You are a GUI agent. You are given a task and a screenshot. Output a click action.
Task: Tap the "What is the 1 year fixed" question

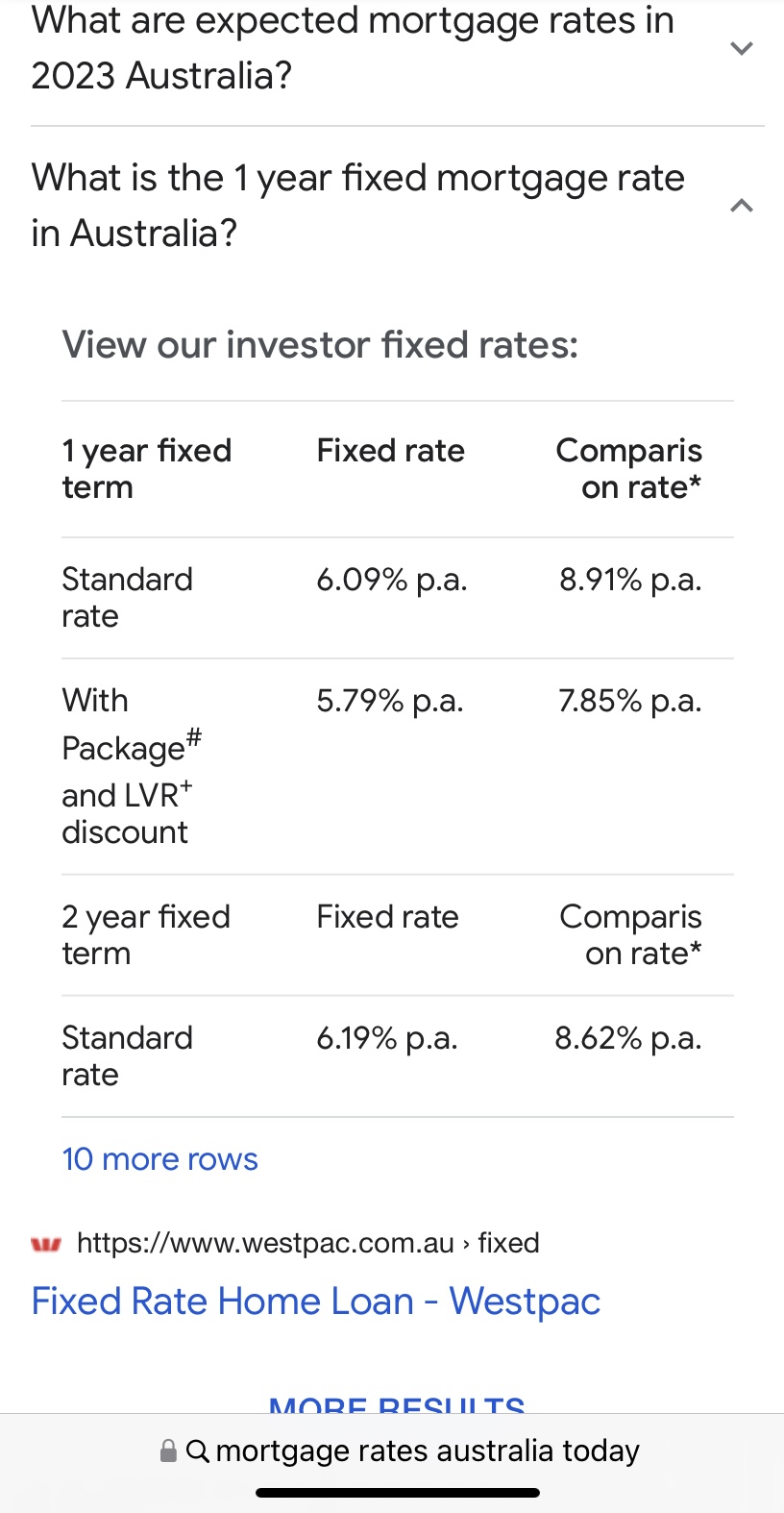tap(357, 206)
